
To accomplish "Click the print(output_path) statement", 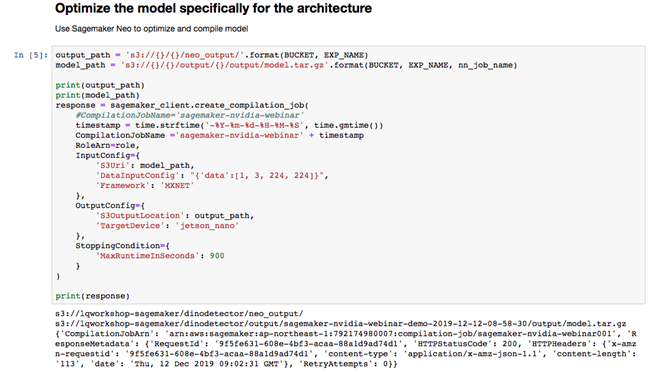I will [x=100, y=85].
